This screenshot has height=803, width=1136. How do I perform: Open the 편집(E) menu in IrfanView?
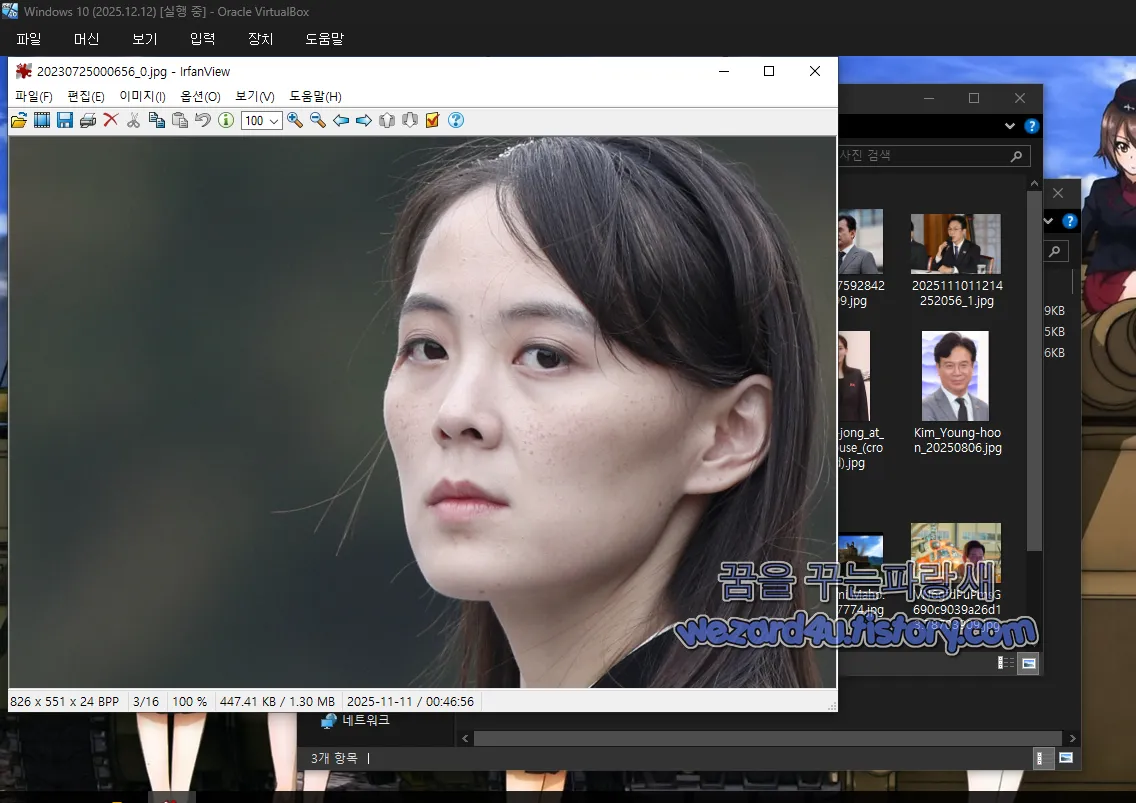click(x=85, y=96)
